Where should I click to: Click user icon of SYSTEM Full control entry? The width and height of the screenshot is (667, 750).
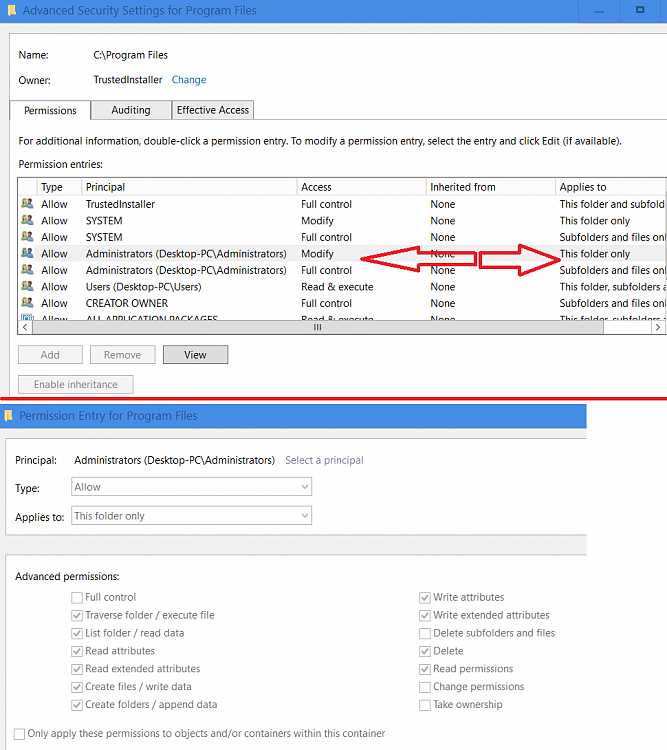coord(26,237)
